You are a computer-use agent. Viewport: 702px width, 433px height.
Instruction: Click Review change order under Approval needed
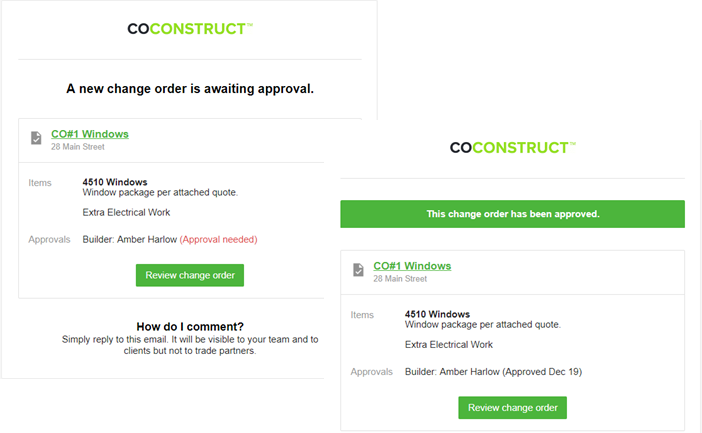point(190,275)
